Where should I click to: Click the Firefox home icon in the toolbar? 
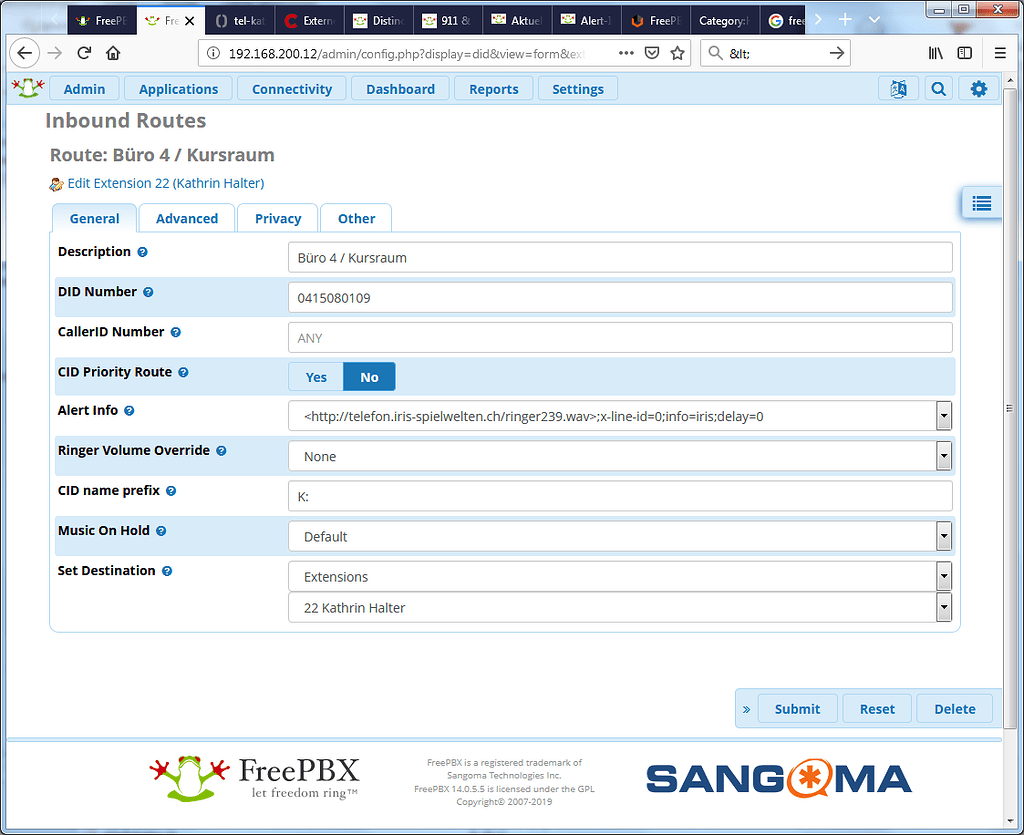[x=112, y=53]
